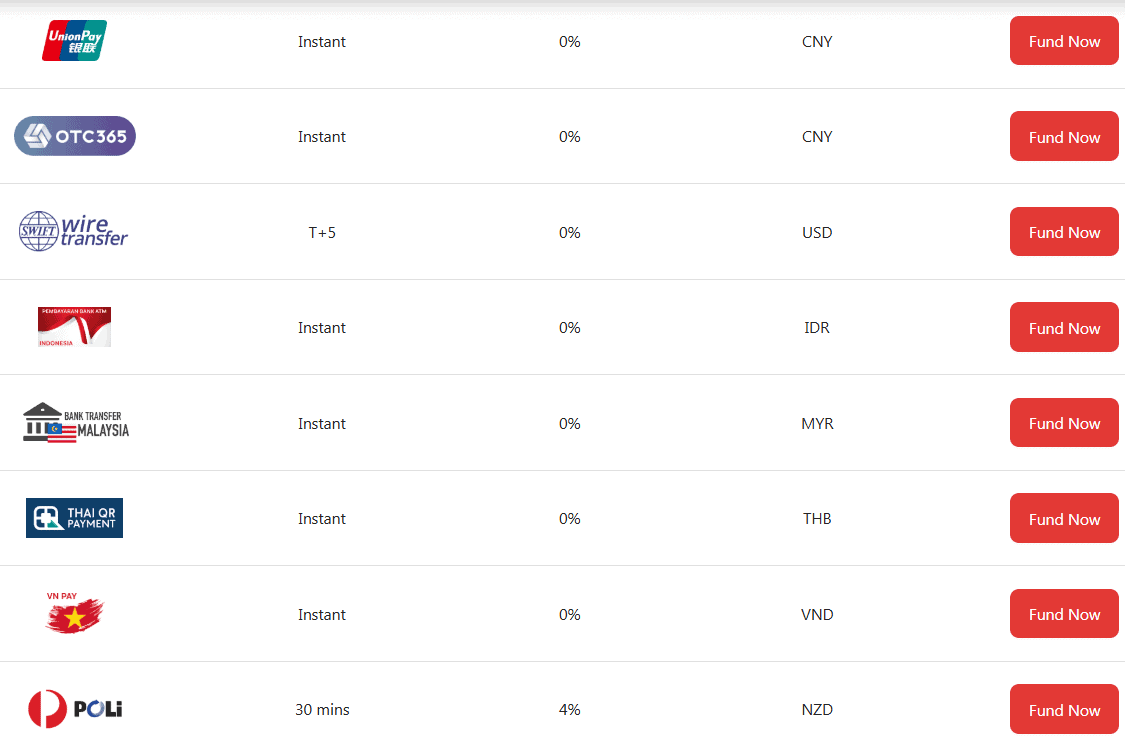Click Fund Now for OTC365
1126x742 pixels.
click(1064, 136)
